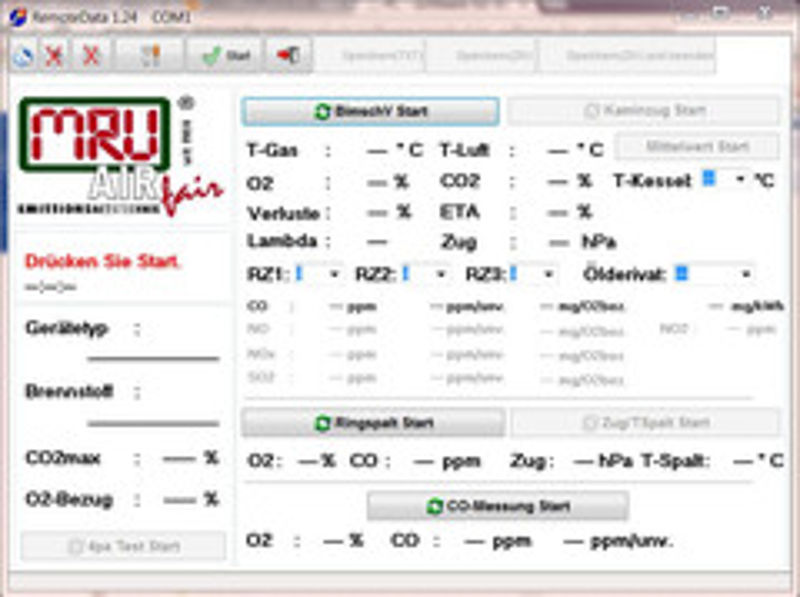This screenshot has height=597, width=800.
Task: Open the RZ3 dropdown list
Action: tap(547, 273)
